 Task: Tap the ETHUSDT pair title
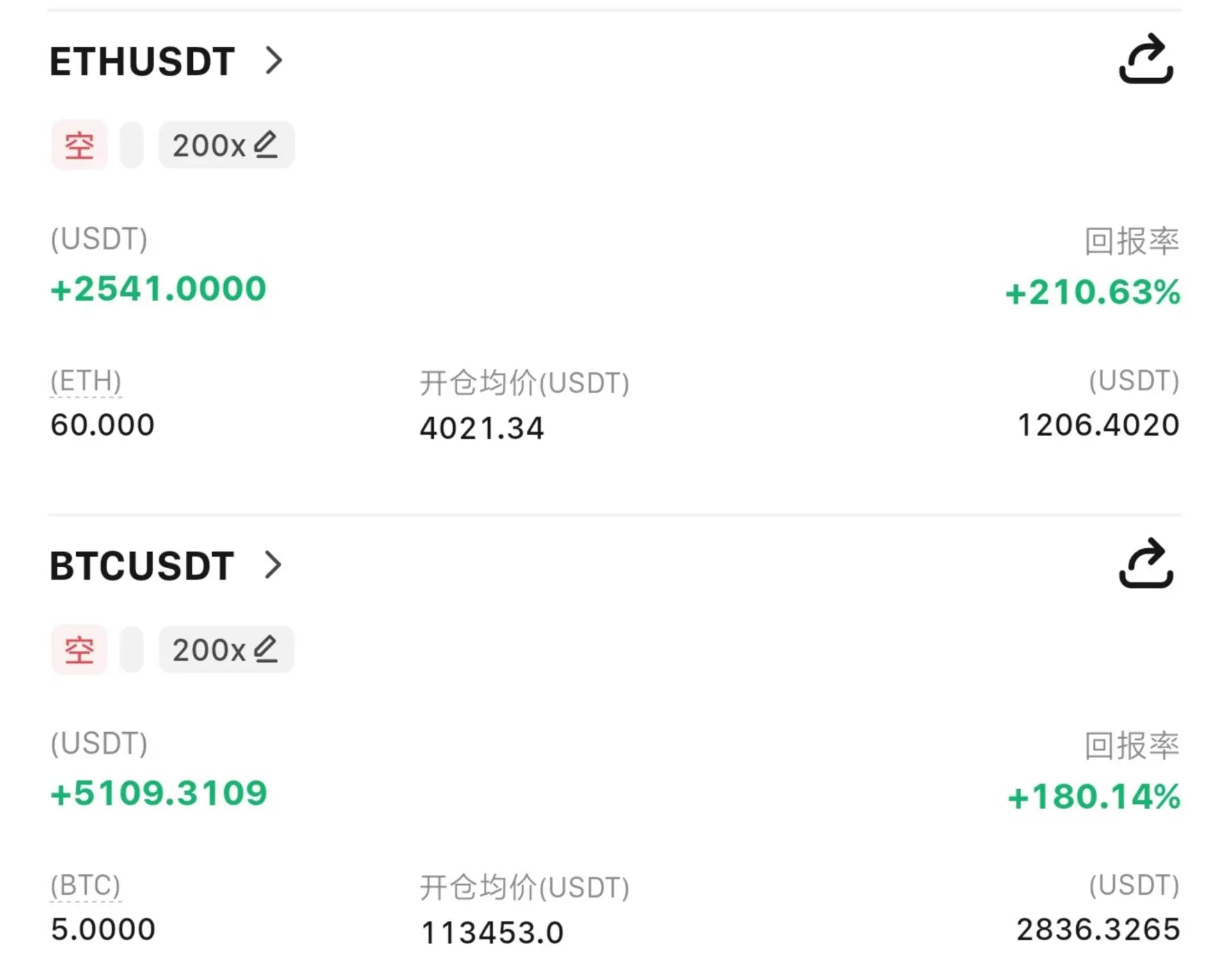tap(142, 61)
